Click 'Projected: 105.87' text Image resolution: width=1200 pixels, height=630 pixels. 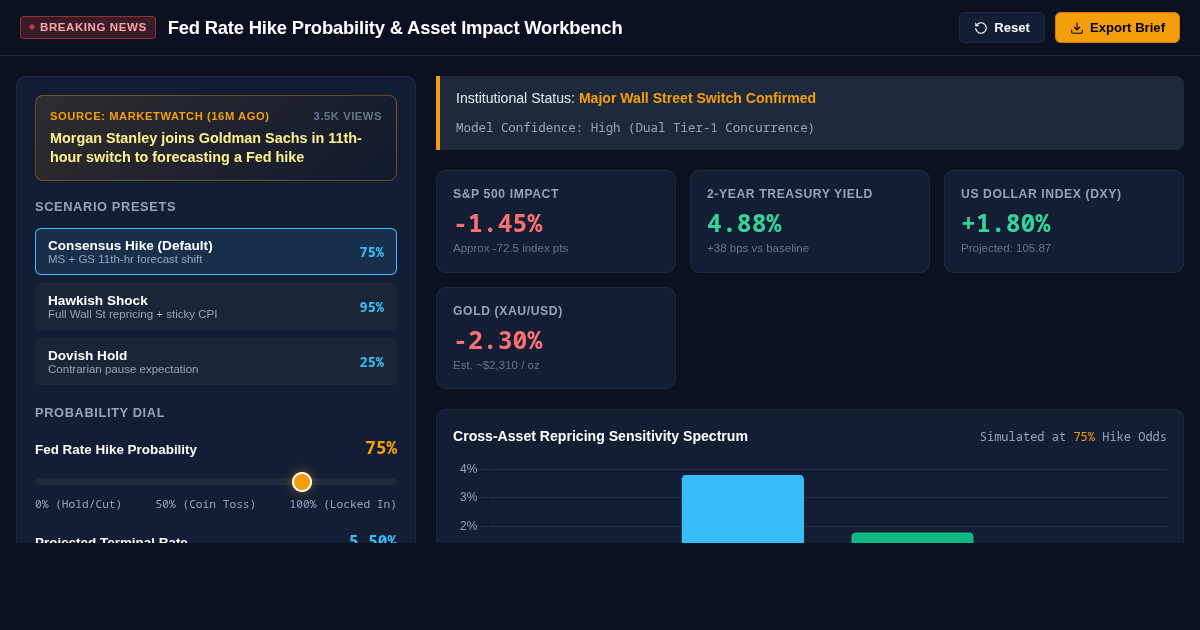click(x=1006, y=248)
